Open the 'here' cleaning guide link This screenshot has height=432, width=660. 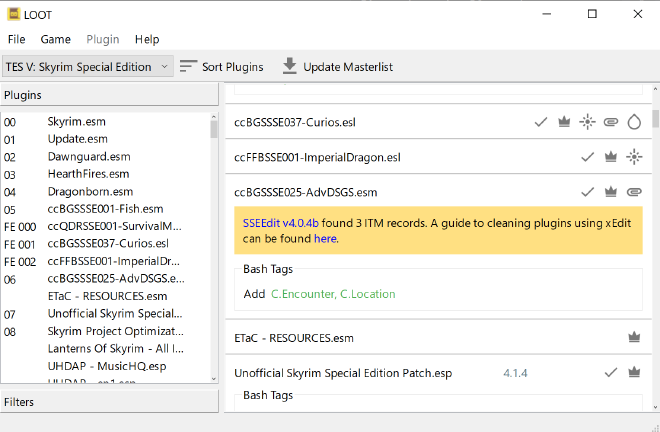click(x=325, y=239)
